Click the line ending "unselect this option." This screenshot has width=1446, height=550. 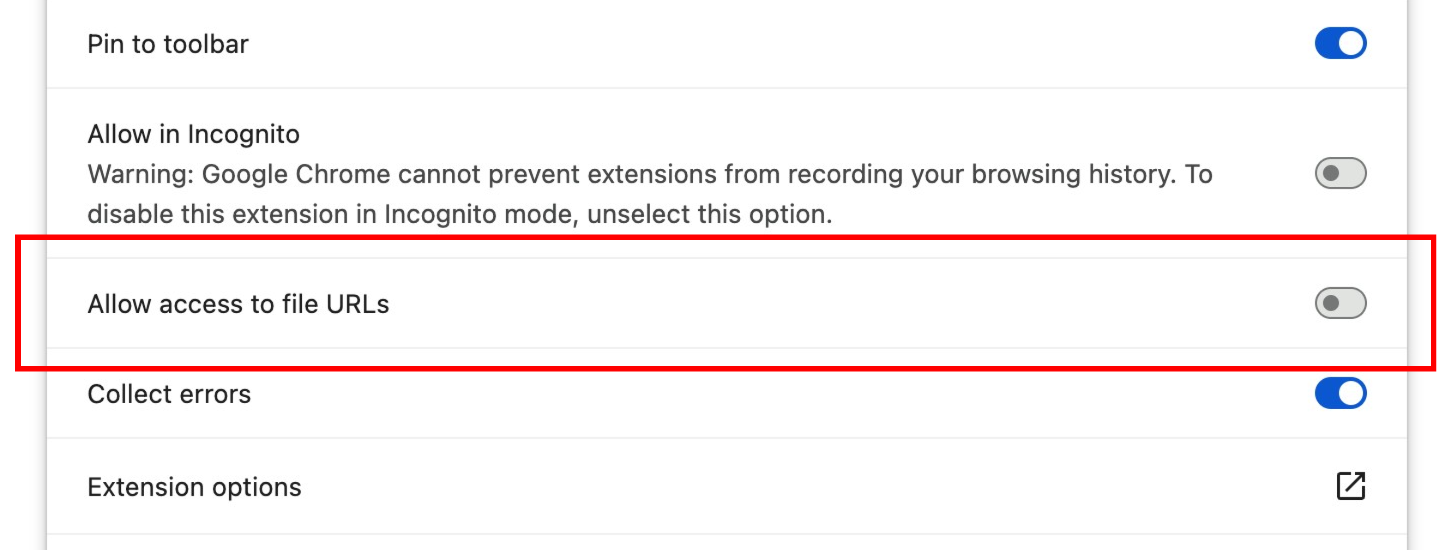click(x=460, y=214)
